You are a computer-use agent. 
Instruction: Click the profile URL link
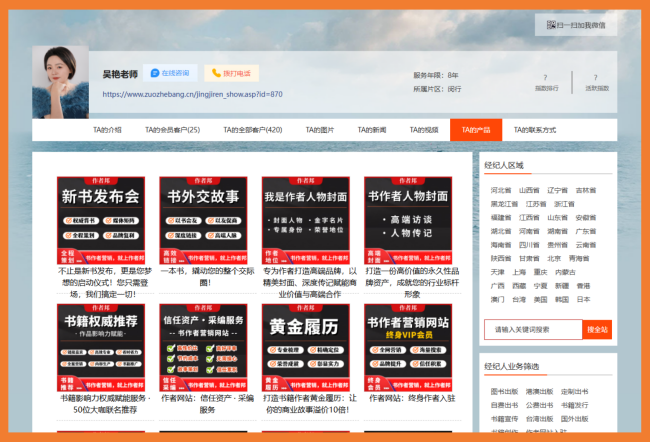pos(192,94)
